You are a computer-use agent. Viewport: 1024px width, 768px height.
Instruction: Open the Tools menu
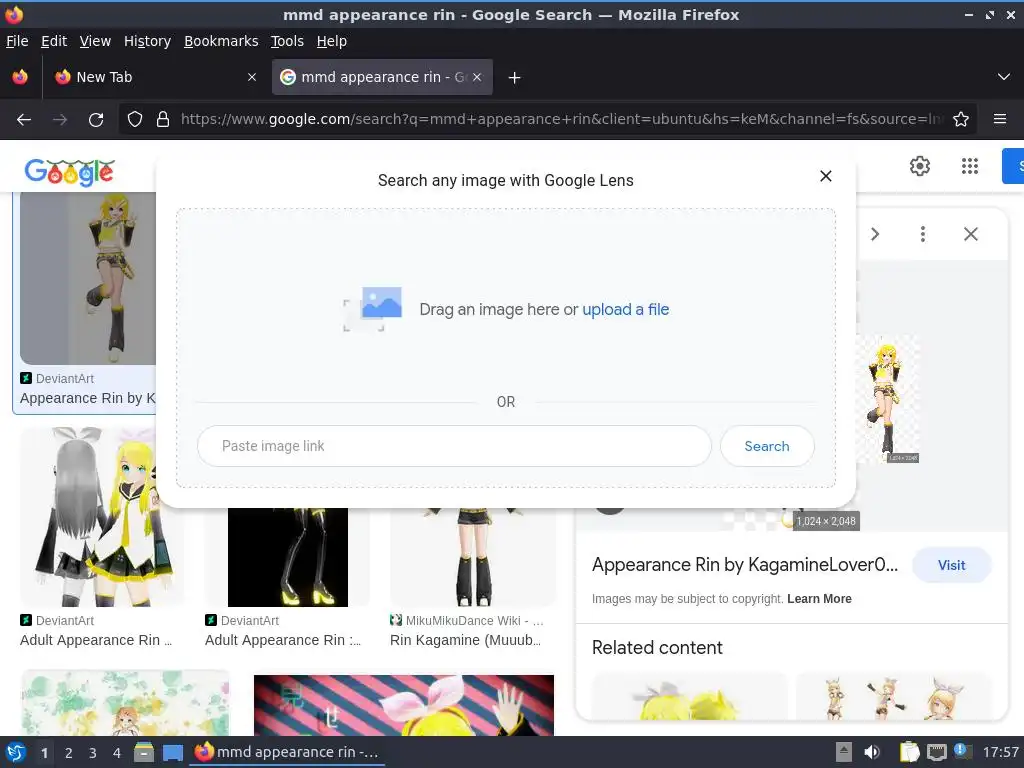(287, 41)
